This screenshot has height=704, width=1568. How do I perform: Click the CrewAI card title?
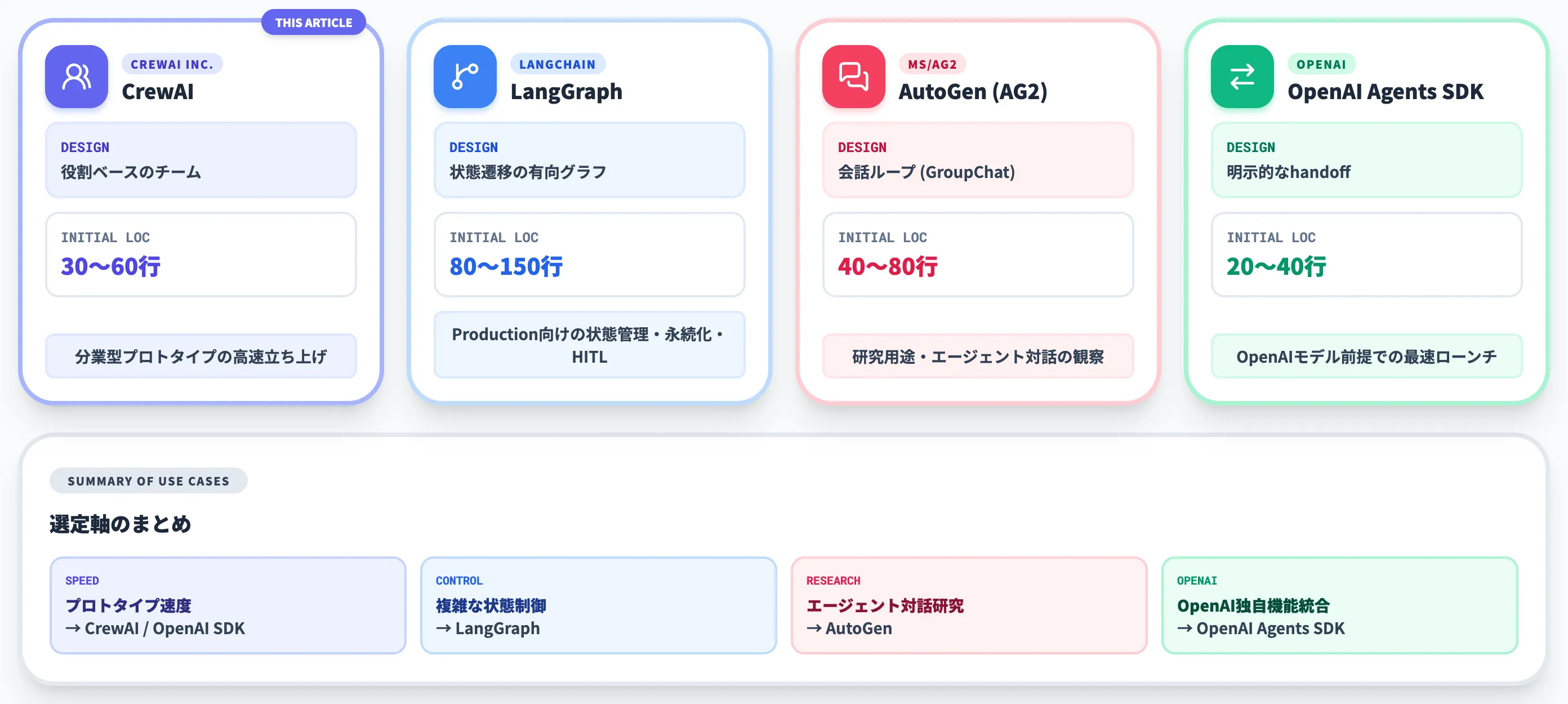(158, 92)
